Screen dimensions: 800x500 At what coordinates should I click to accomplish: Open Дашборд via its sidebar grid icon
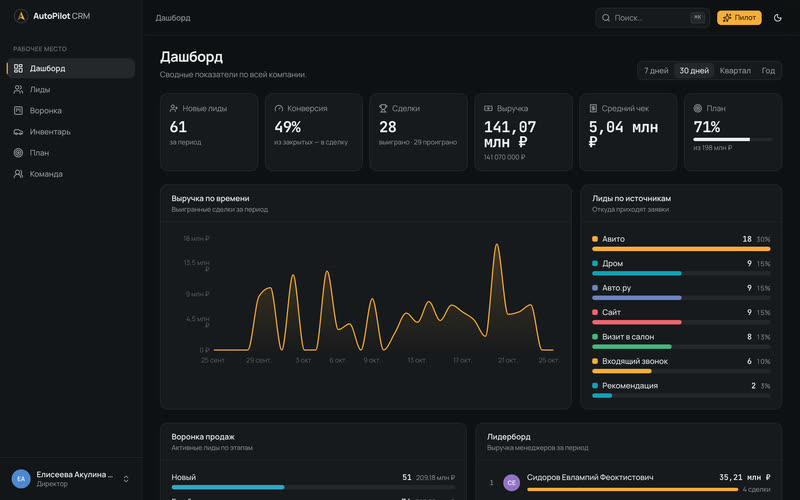(x=18, y=68)
